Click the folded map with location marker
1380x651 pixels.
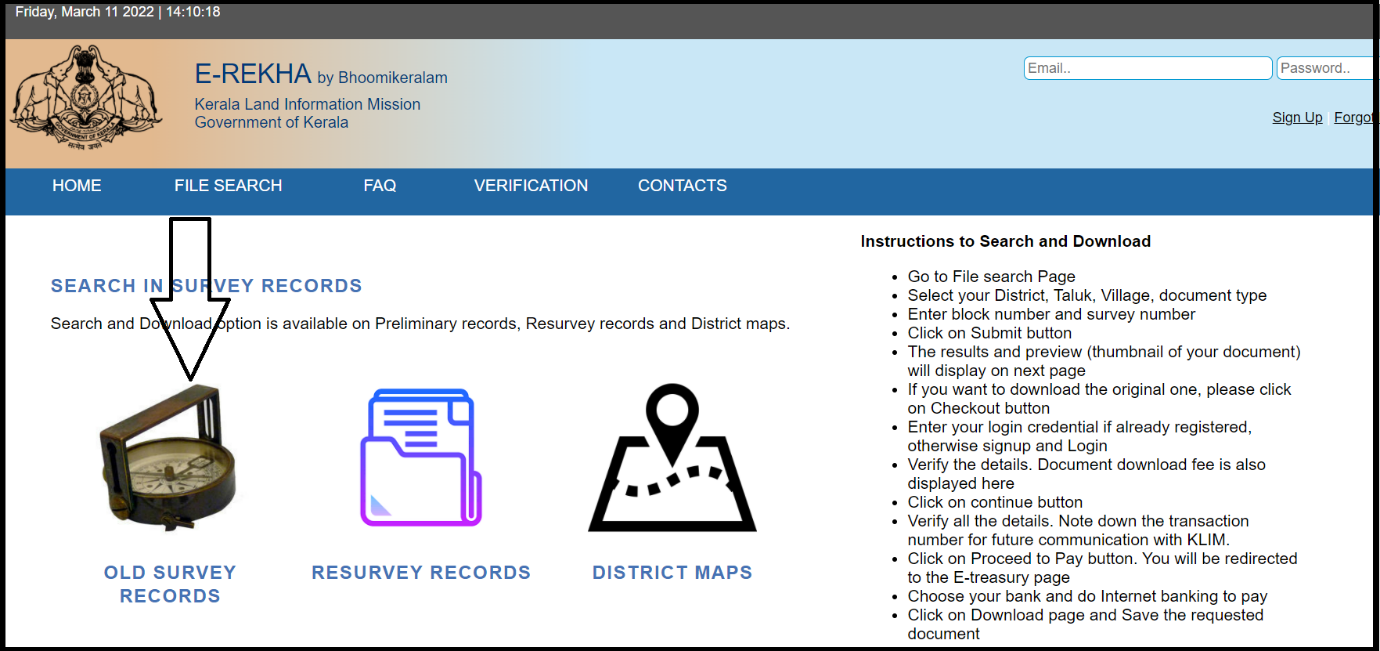671,460
